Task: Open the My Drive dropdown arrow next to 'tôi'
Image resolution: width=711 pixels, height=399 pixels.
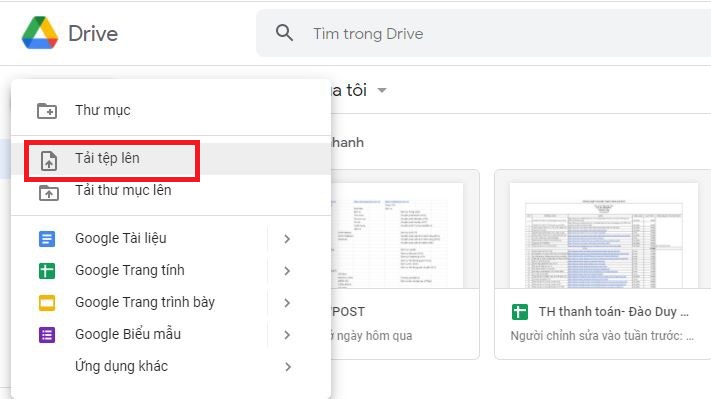Action: coord(382,90)
